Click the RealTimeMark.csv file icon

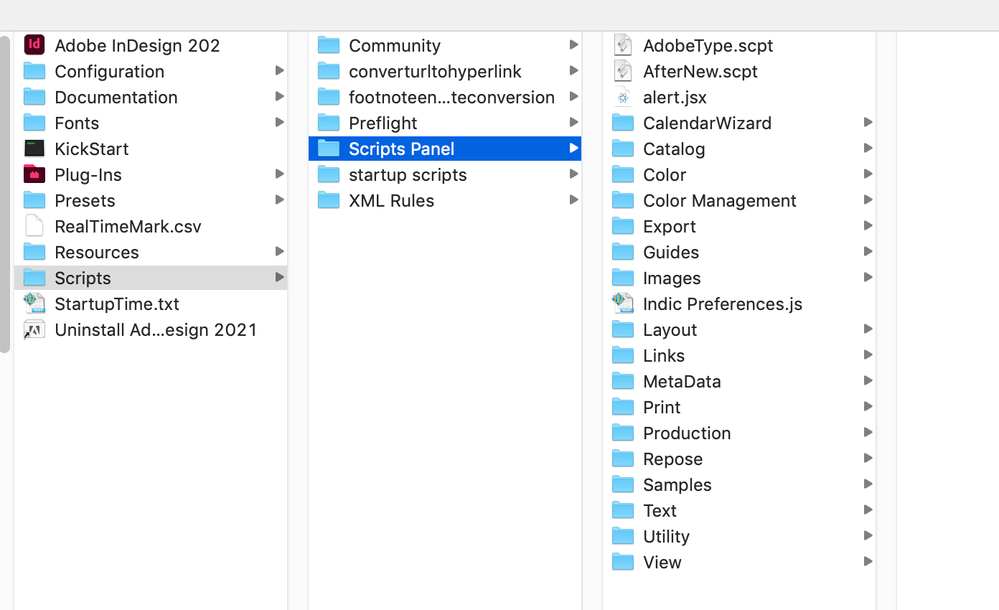point(34,226)
